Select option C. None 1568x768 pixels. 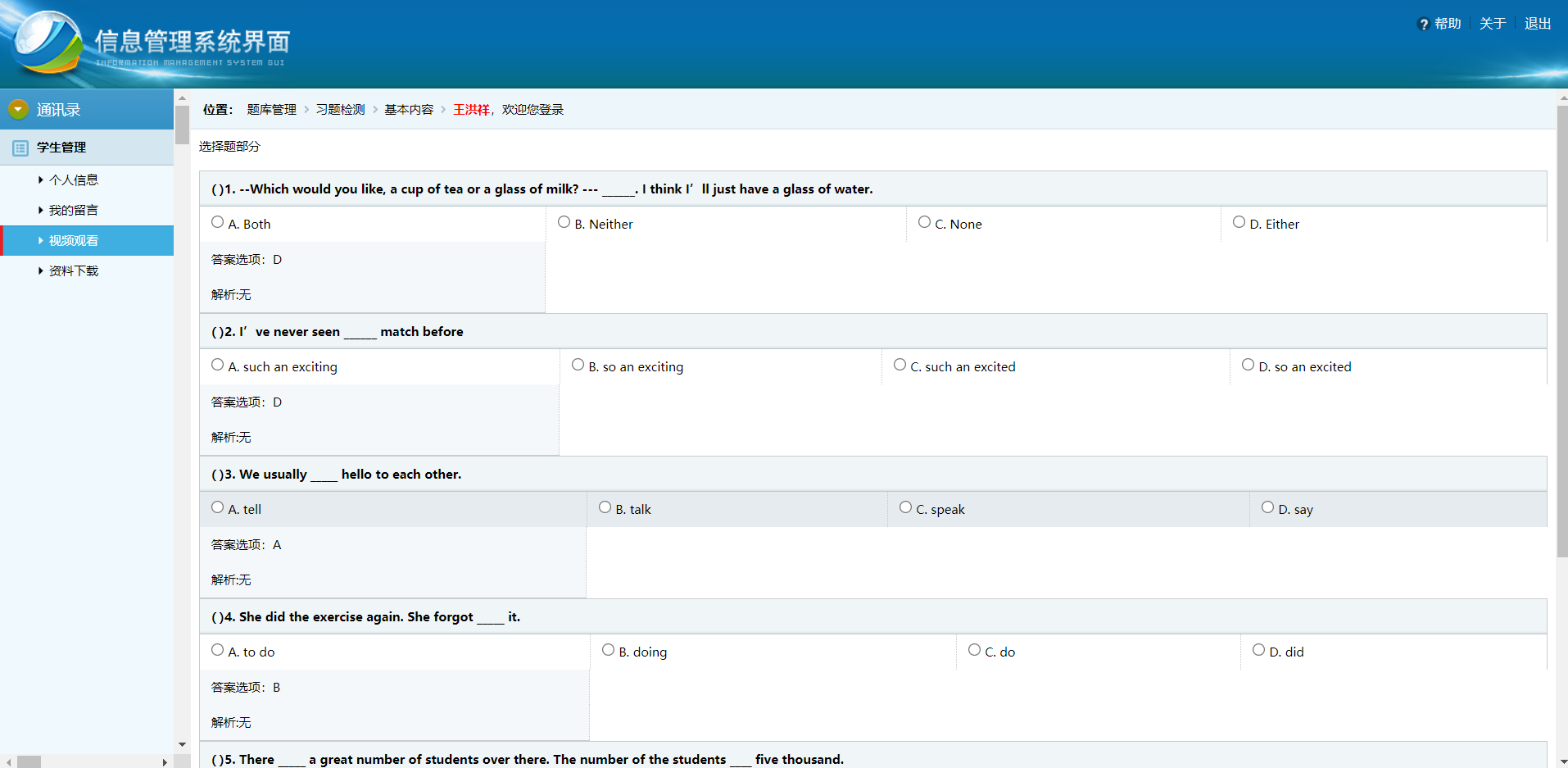(x=924, y=222)
